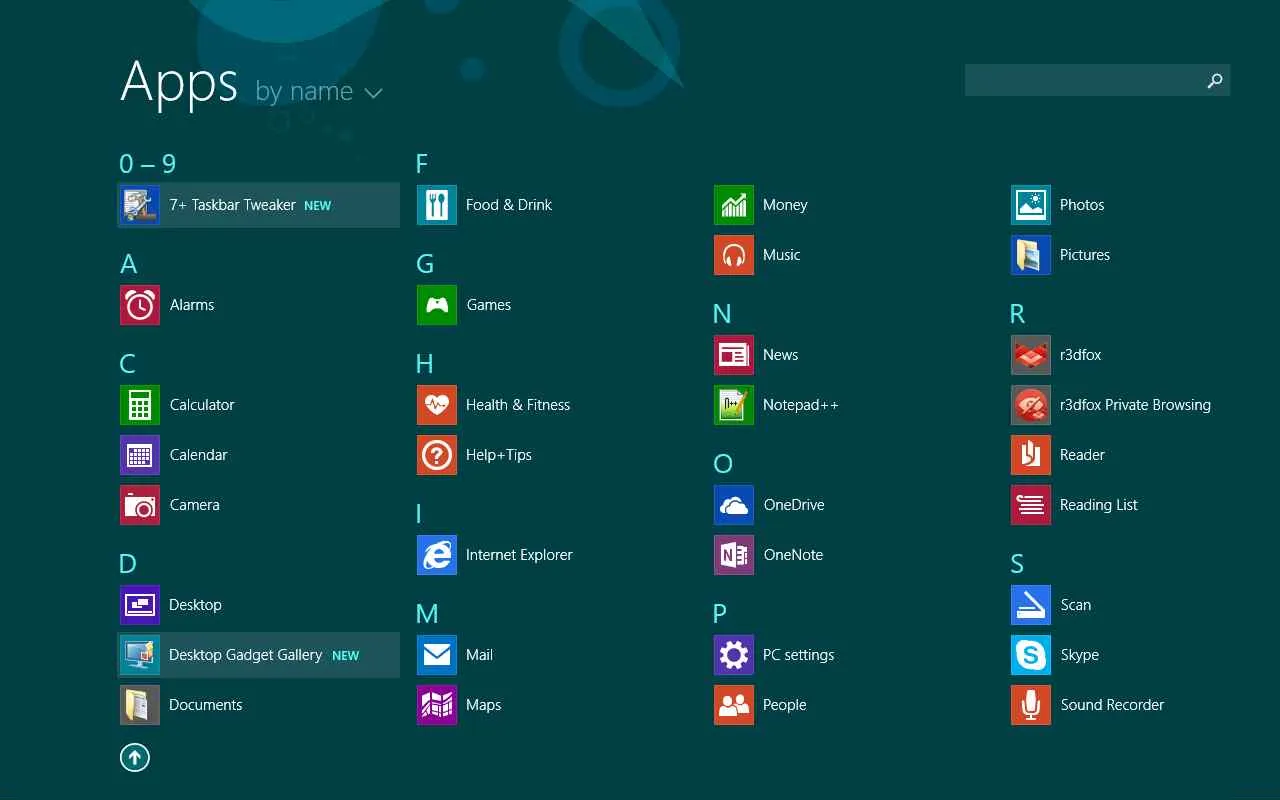Click the 'G' group header
Screen dimensions: 1280x800
point(425,264)
